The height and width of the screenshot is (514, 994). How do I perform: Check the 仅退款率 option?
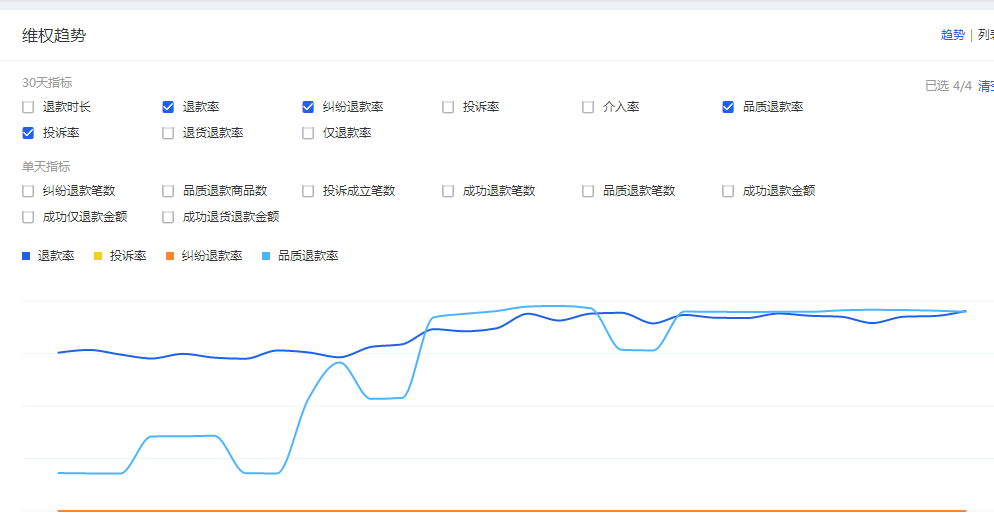coord(308,133)
